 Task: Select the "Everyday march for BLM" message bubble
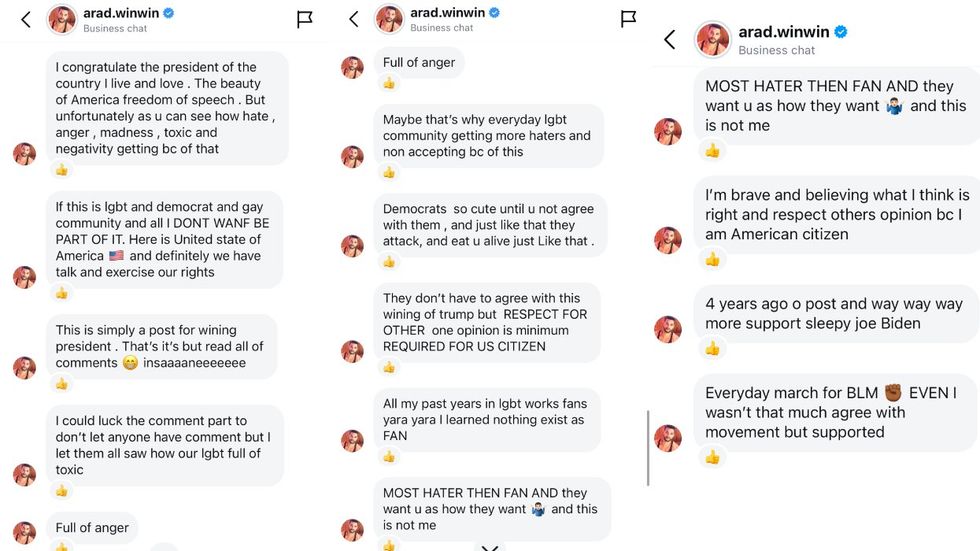832,412
